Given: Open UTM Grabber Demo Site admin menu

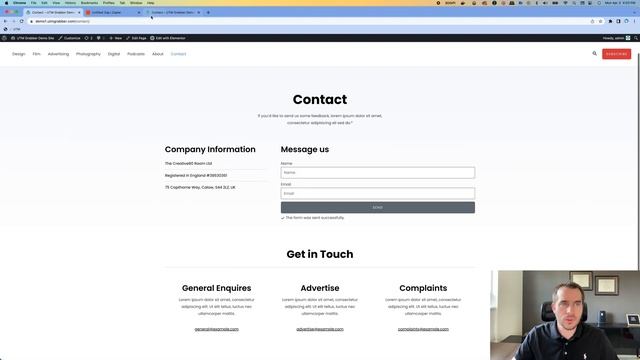Looking at the screenshot, I should (33, 38).
